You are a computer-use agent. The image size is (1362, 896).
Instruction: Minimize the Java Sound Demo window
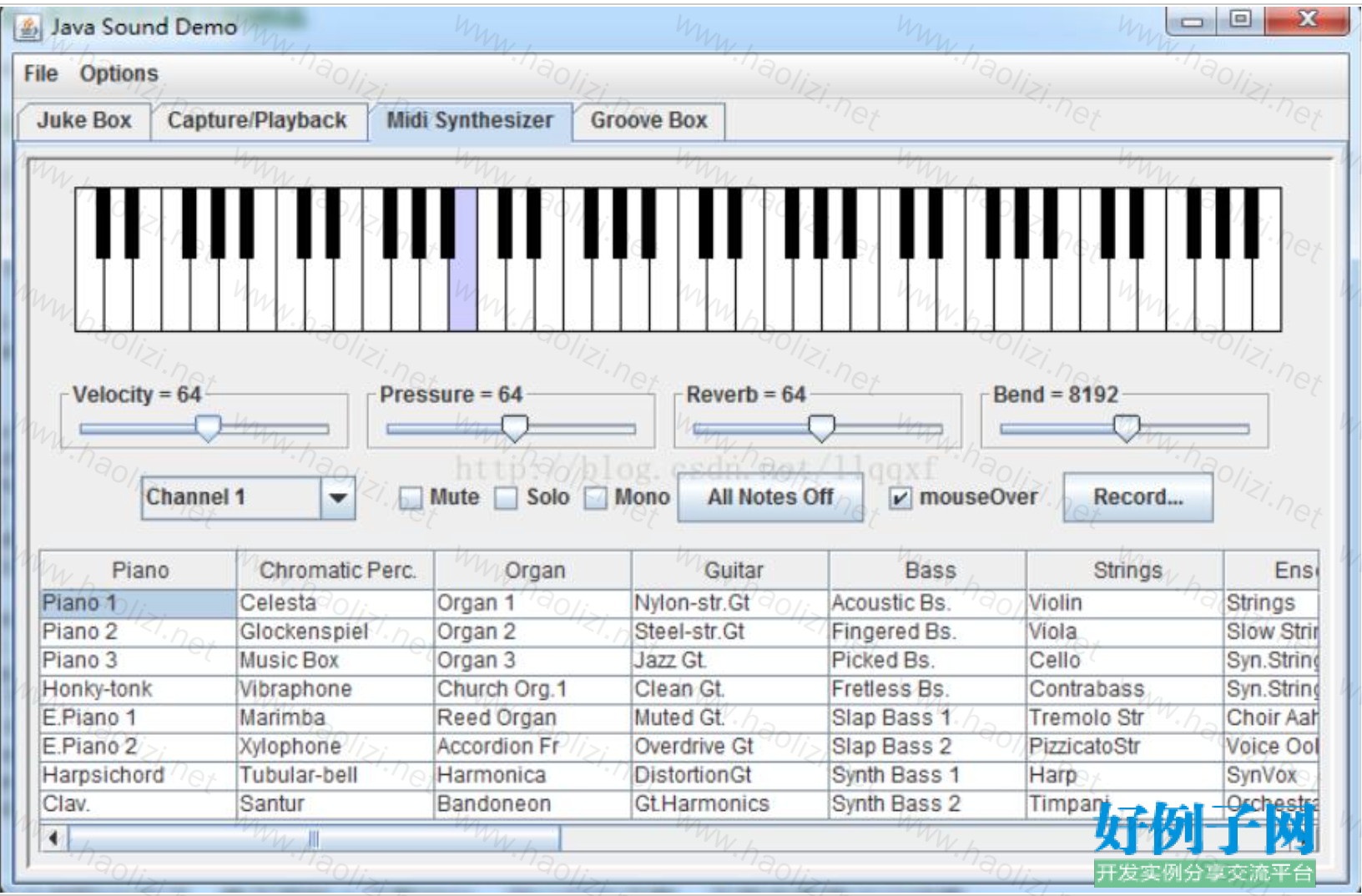point(1193,20)
